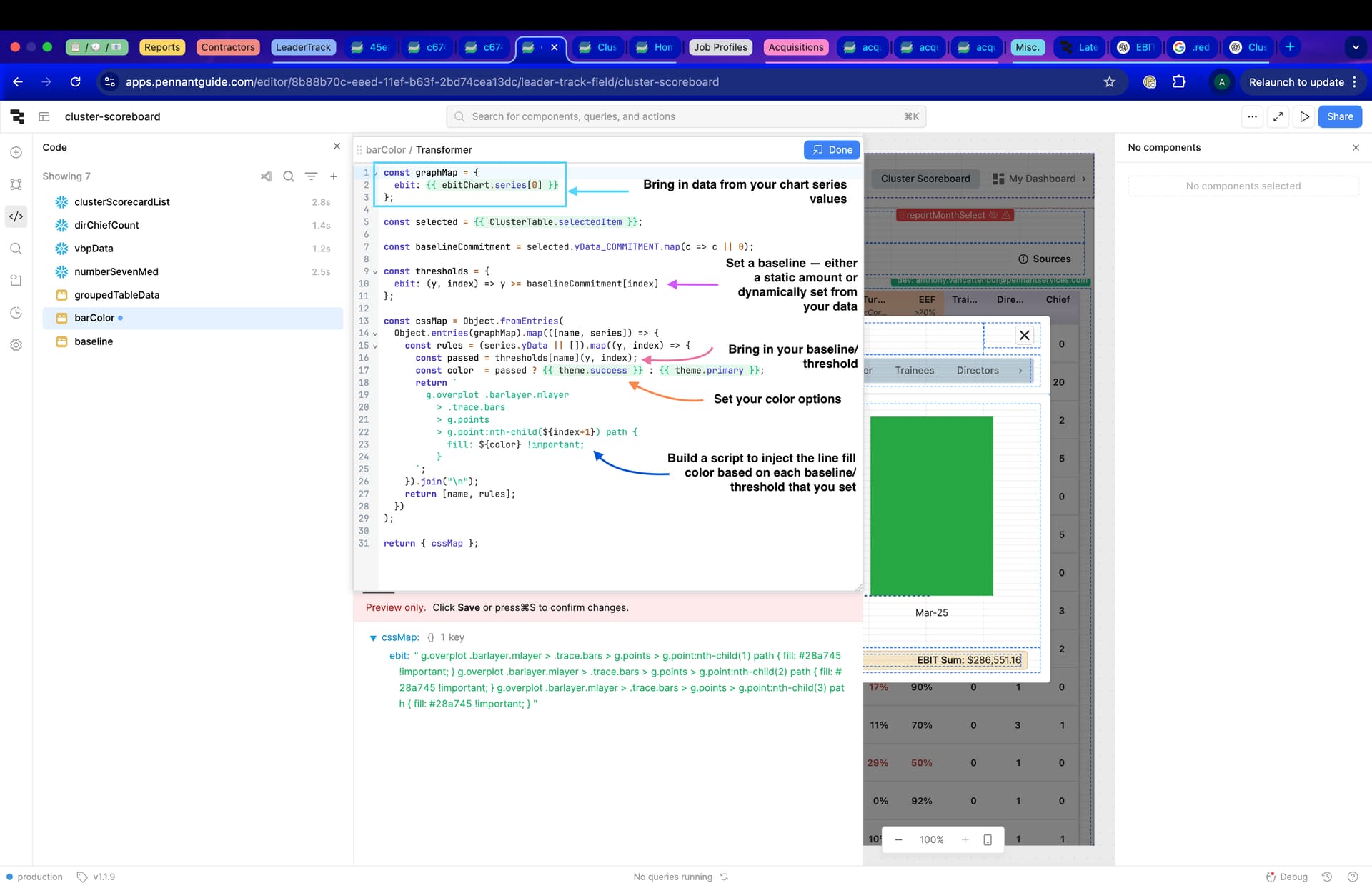Open the query history clock icon
Image resolution: width=1372 pixels, height=888 pixels.
(x=16, y=312)
